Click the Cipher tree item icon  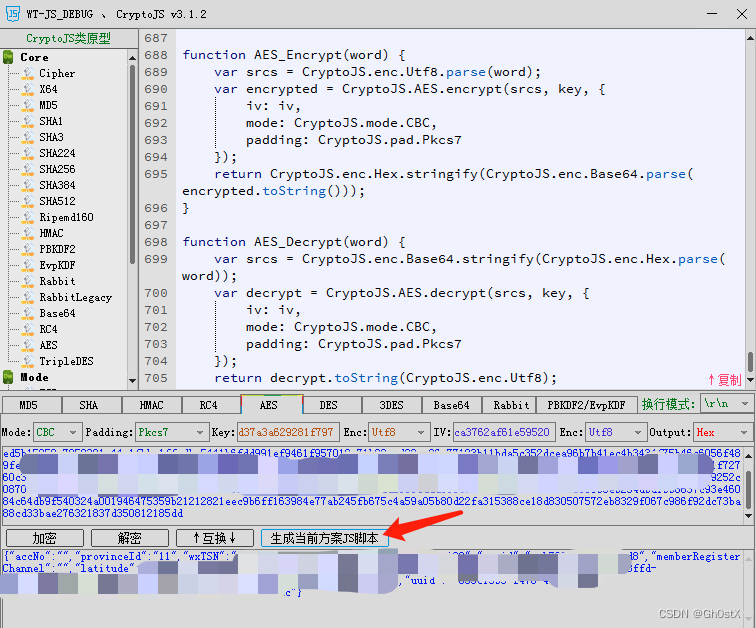point(28,73)
